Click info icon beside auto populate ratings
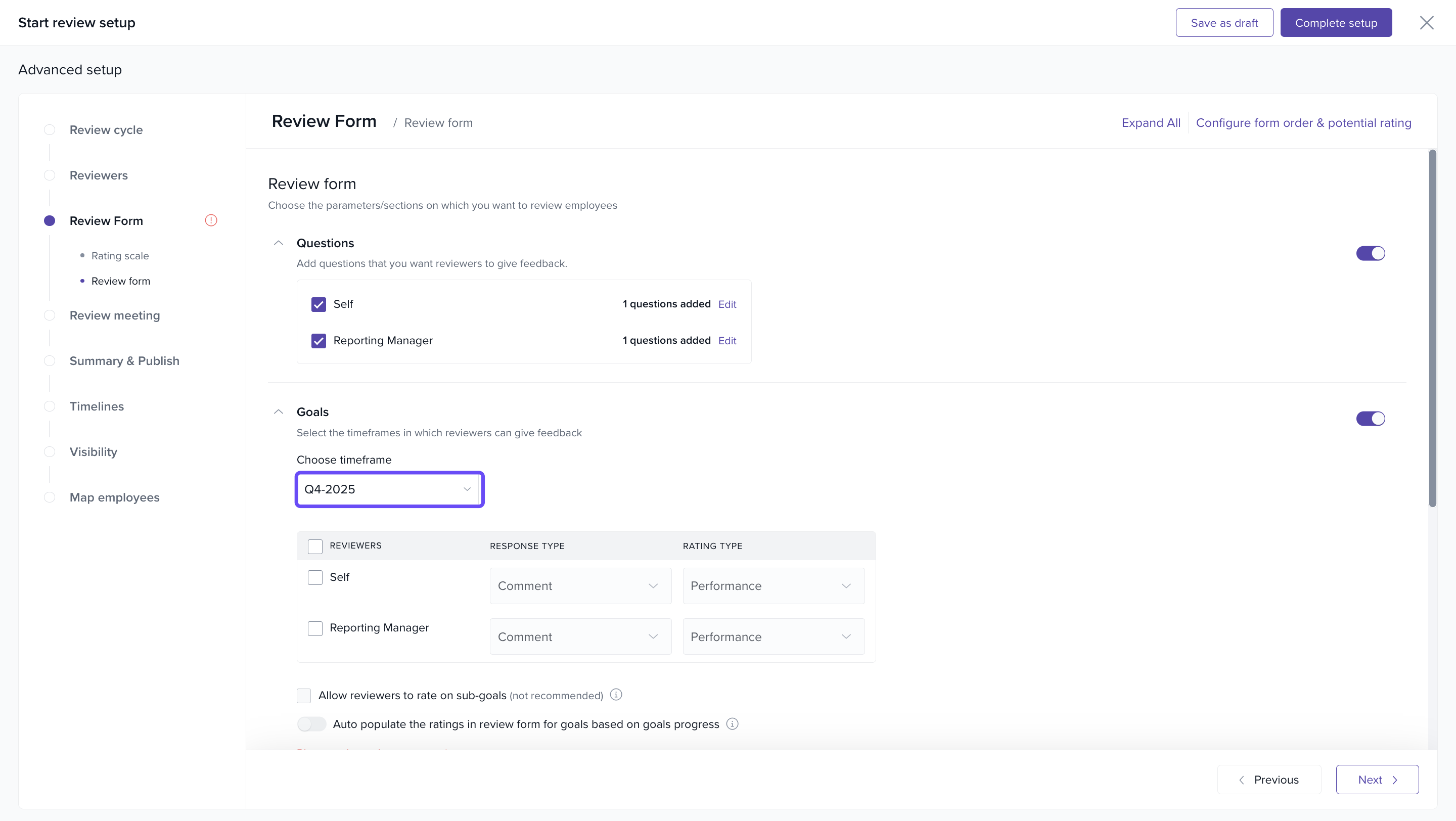The width and height of the screenshot is (1456, 821). pos(732,724)
